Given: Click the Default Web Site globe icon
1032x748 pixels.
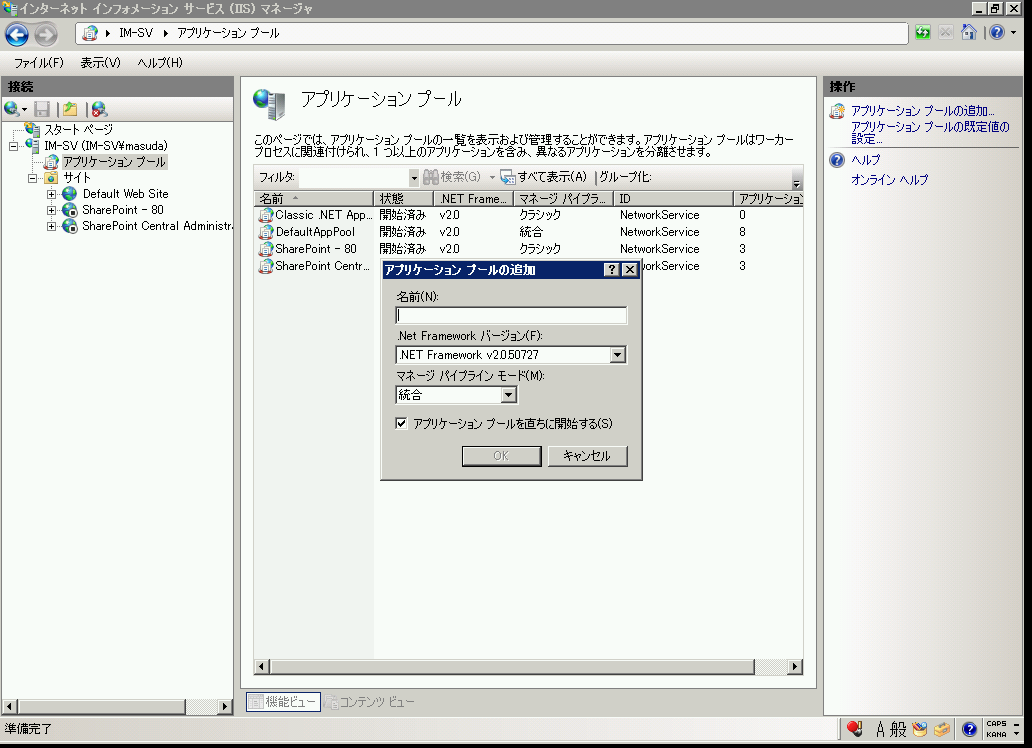Looking at the screenshot, I should (70, 194).
